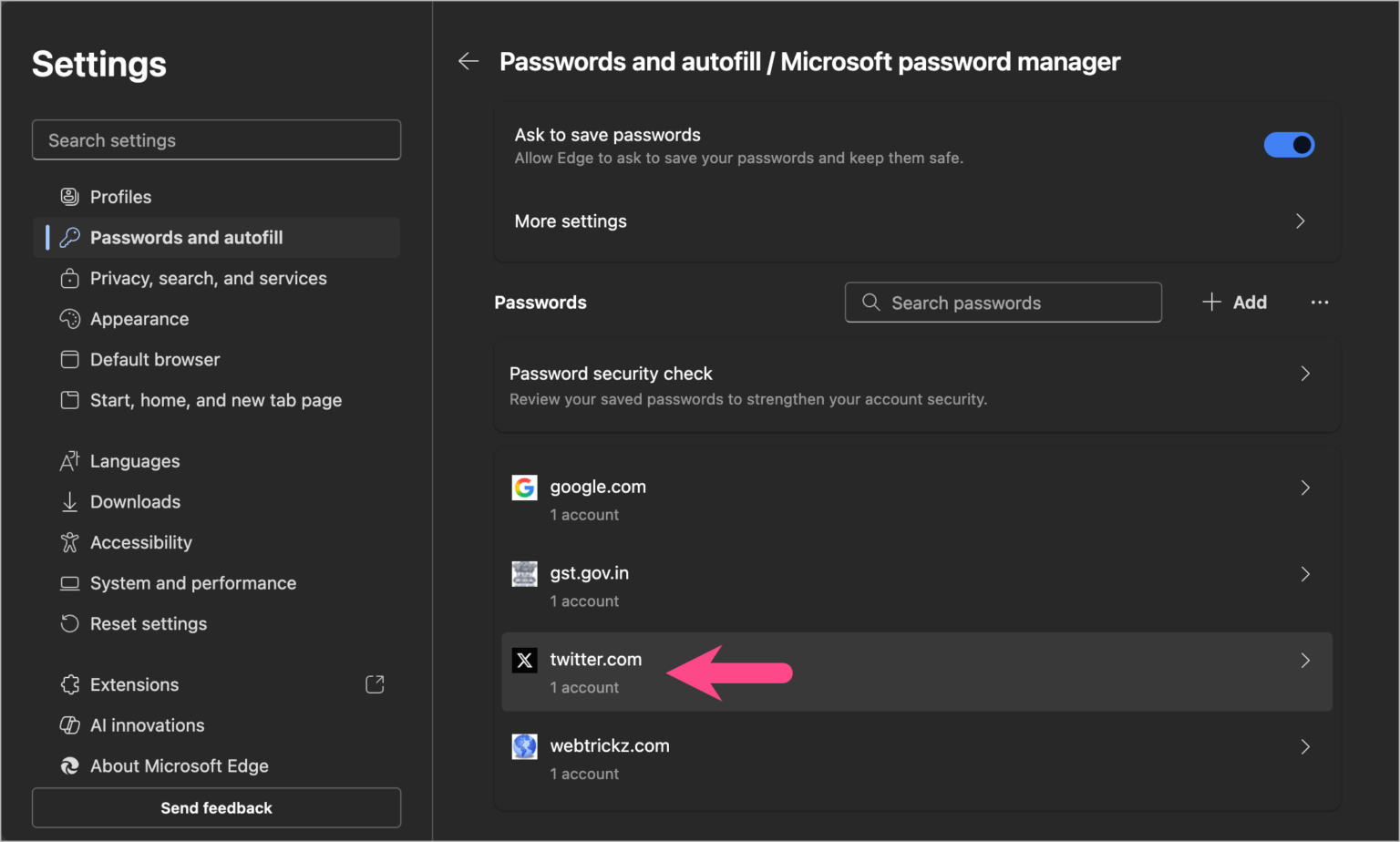Image resolution: width=1400 pixels, height=842 pixels.
Task: Click the X logo next to twitter.com
Action: 524,660
